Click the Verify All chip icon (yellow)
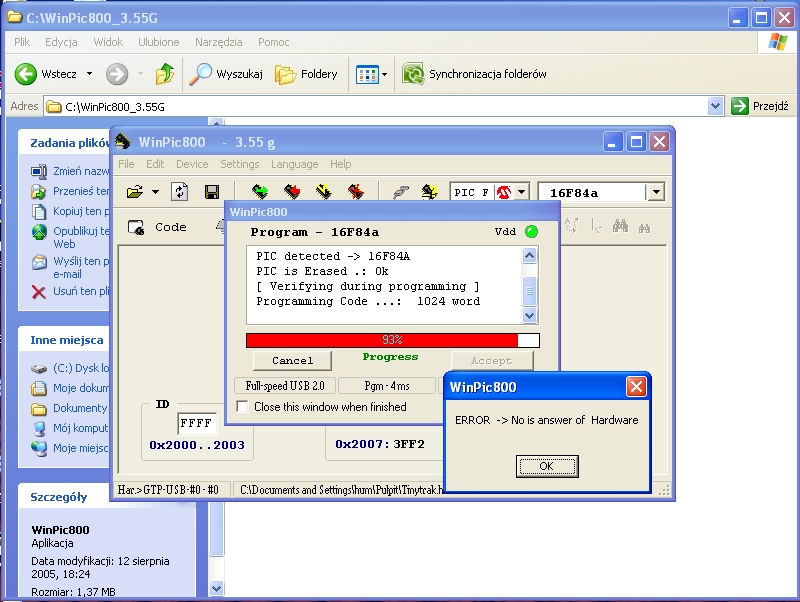 (323, 192)
